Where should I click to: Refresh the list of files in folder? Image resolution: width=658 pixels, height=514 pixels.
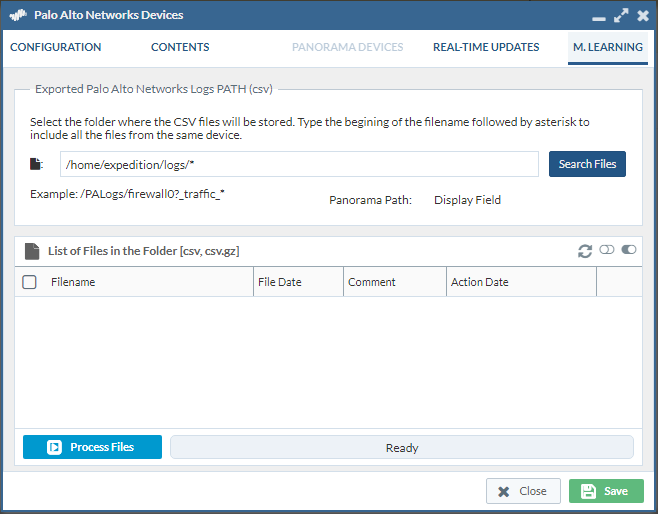point(585,250)
